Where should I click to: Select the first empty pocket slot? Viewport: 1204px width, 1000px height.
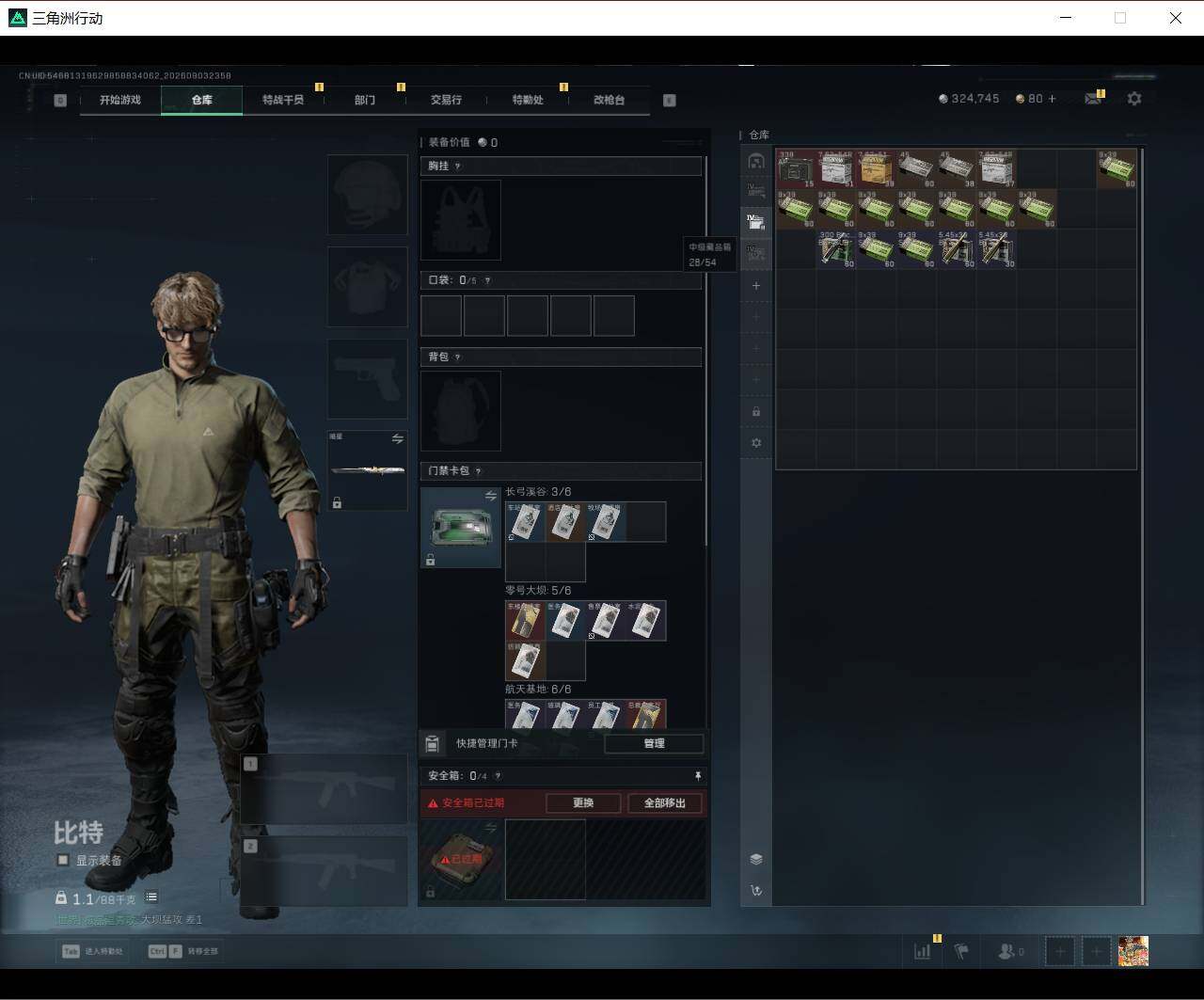point(441,316)
